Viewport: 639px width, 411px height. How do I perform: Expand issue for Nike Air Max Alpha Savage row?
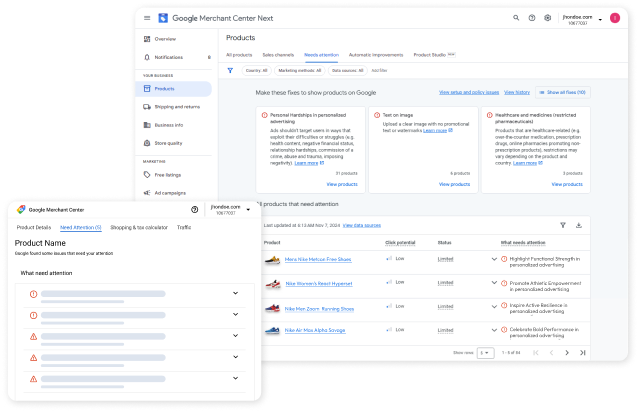[x=494, y=330]
